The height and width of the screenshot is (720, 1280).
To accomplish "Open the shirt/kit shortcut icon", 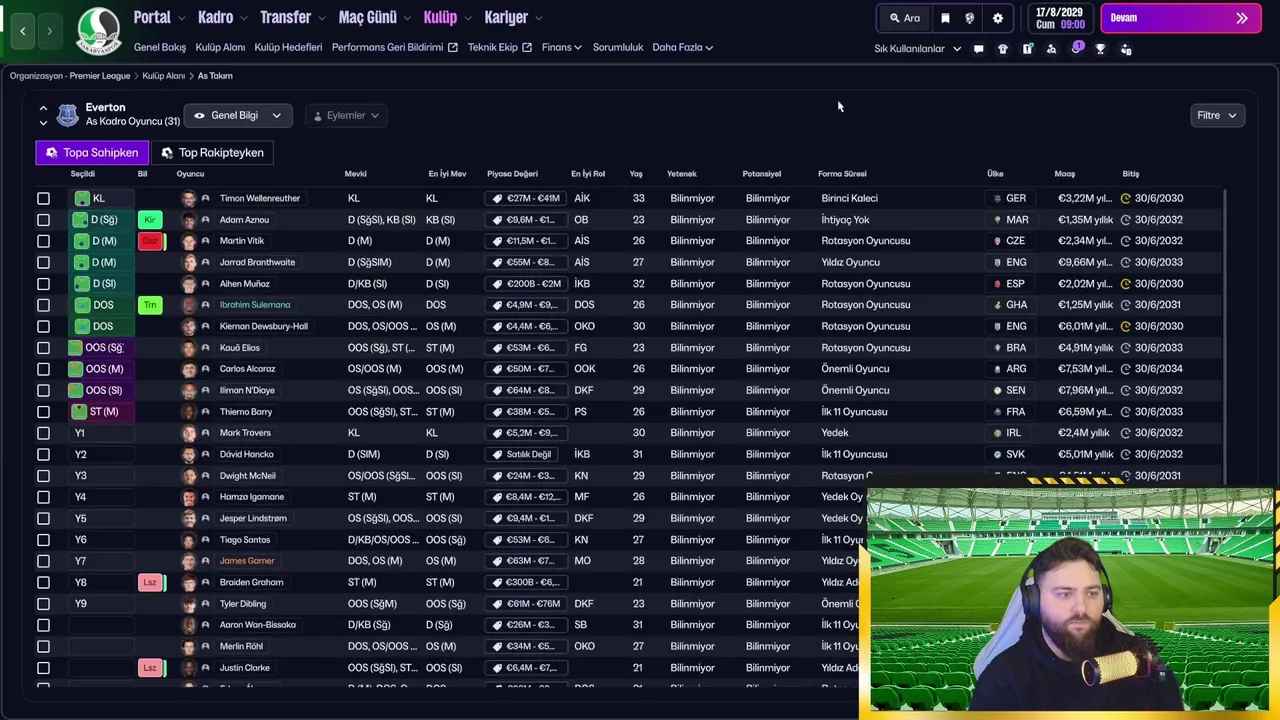I will (1003, 49).
